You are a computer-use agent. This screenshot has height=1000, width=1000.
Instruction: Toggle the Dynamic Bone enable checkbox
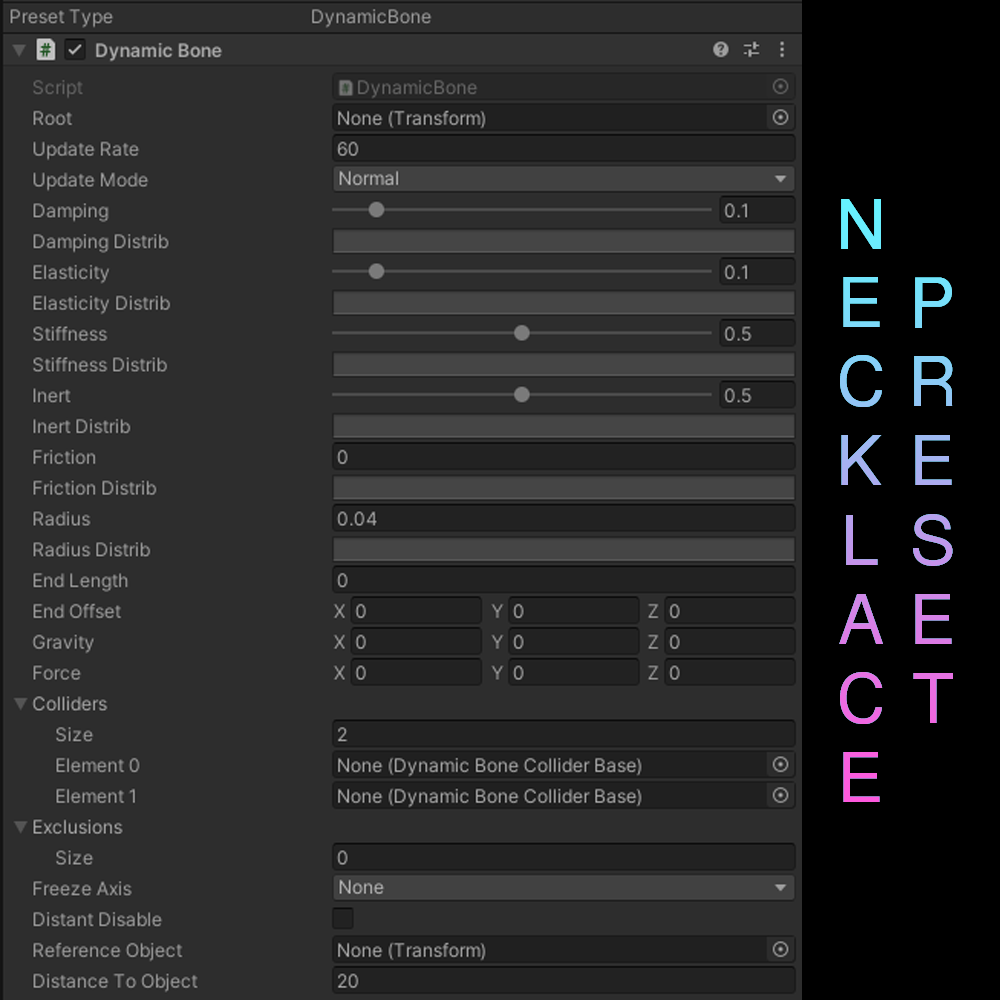(74, 49)
